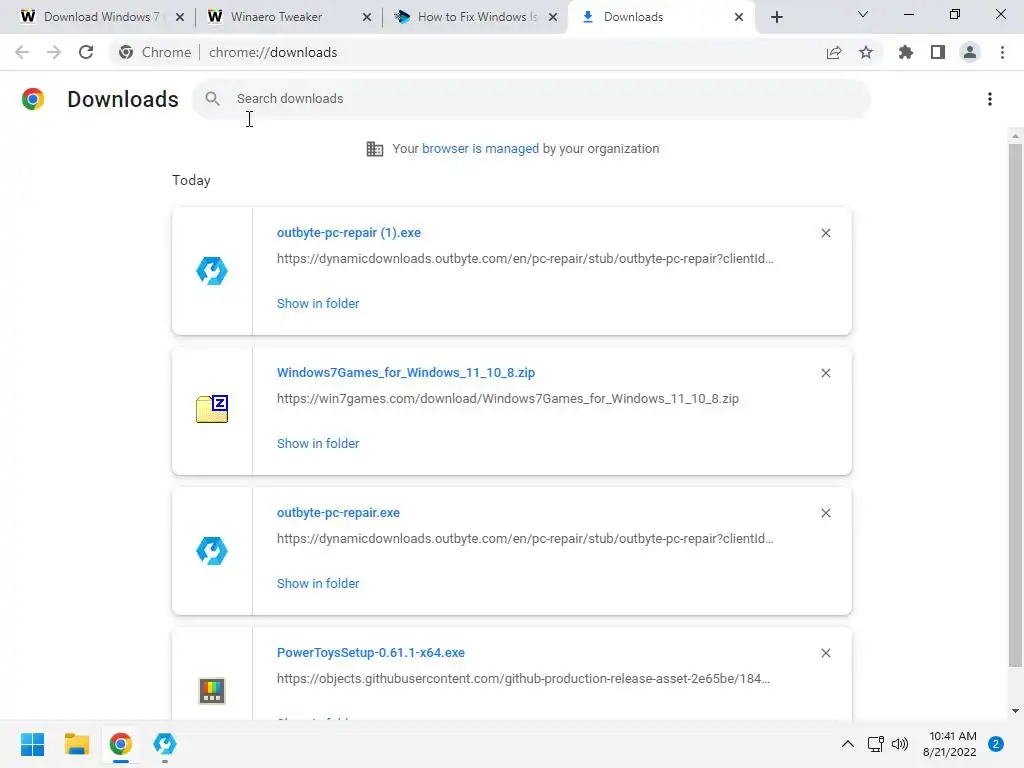Viewport: 1024px width, 768px height.
Task: Share this page icon in address bar
Action: [x=834, y=52]
